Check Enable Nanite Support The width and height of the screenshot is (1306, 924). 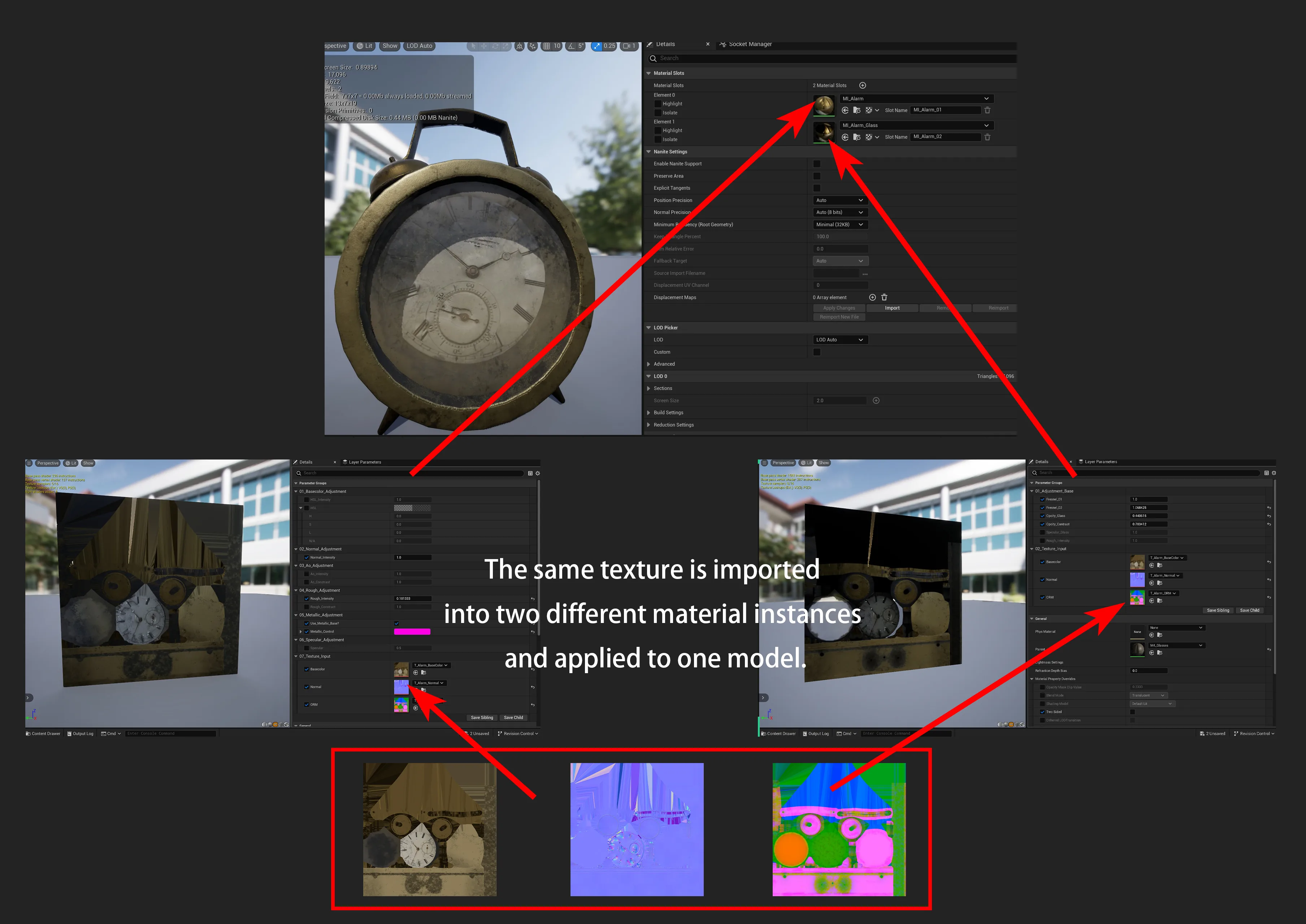[x=817, y=164]
